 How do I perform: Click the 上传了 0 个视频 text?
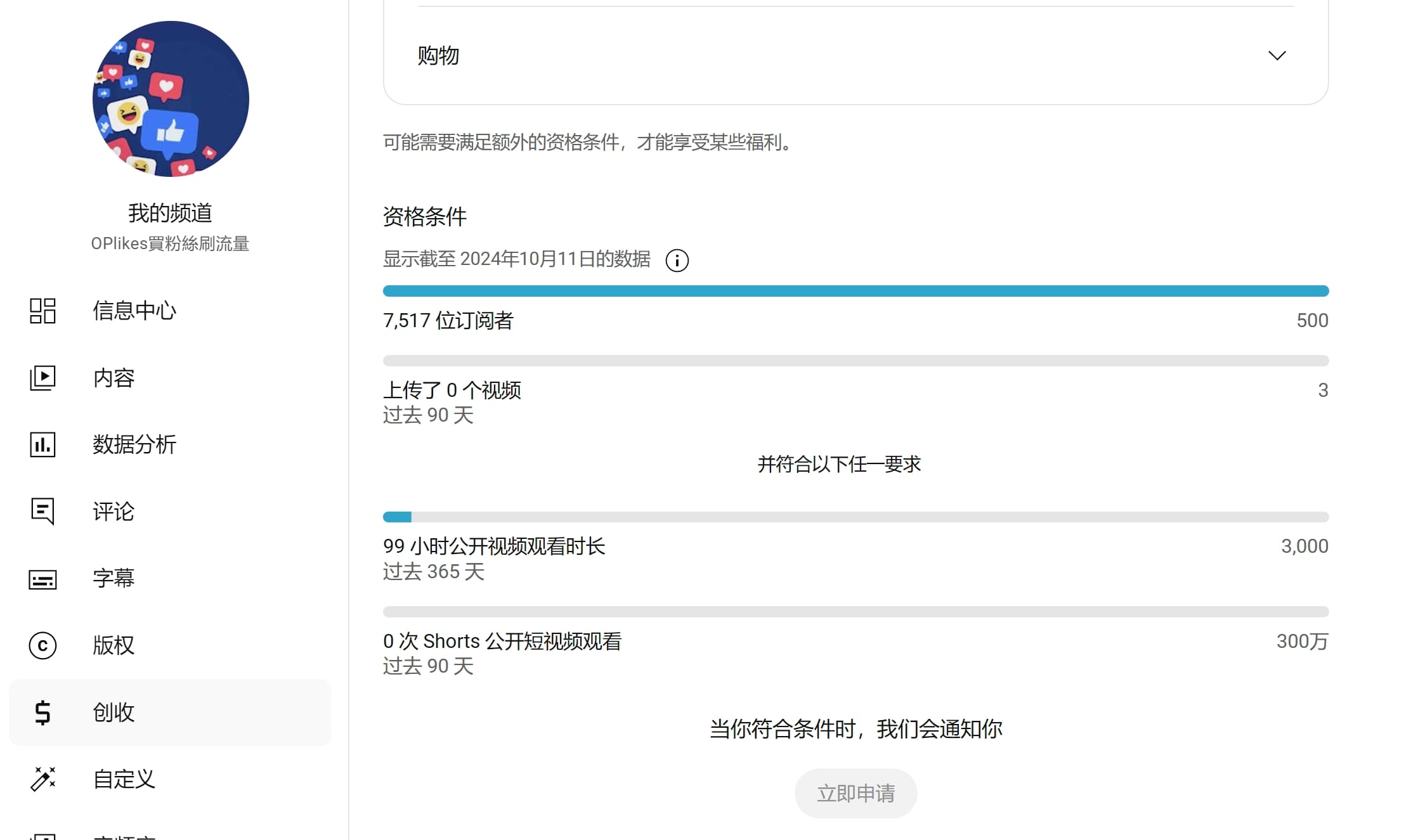pyautogui.click(x=452, y=390)
